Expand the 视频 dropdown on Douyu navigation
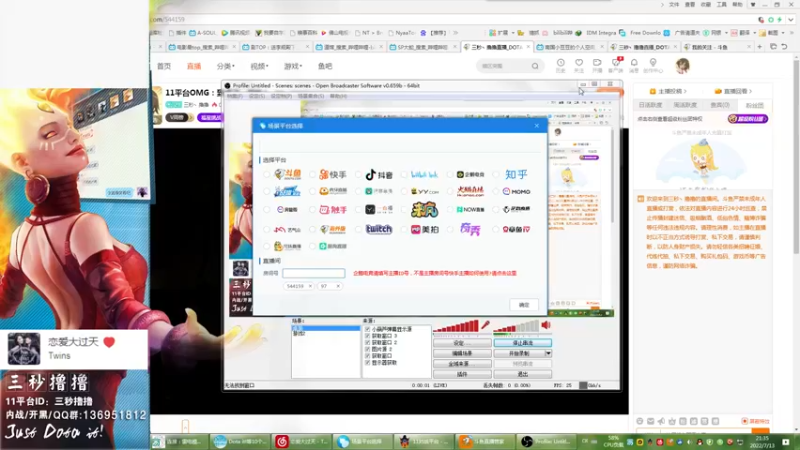 (x=259, y=66)
